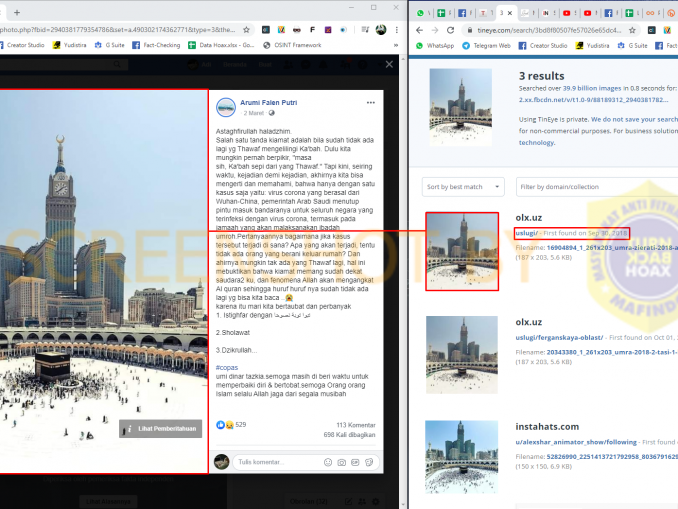Open Yudistira bookmark in right browser
Screen dimensions: 678x509
(592, 45)
